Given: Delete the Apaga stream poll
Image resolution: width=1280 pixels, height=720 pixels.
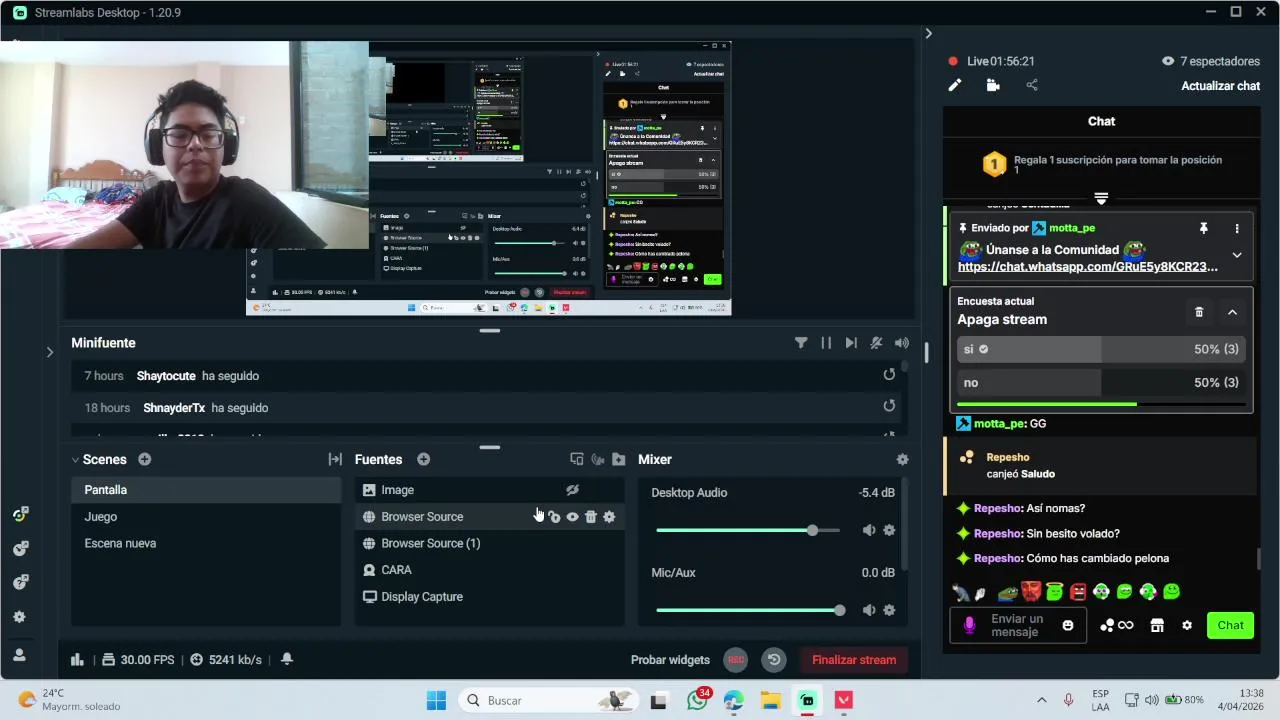Looking at the screenshot, I should pyautogui.click(x=1199, y=312).
